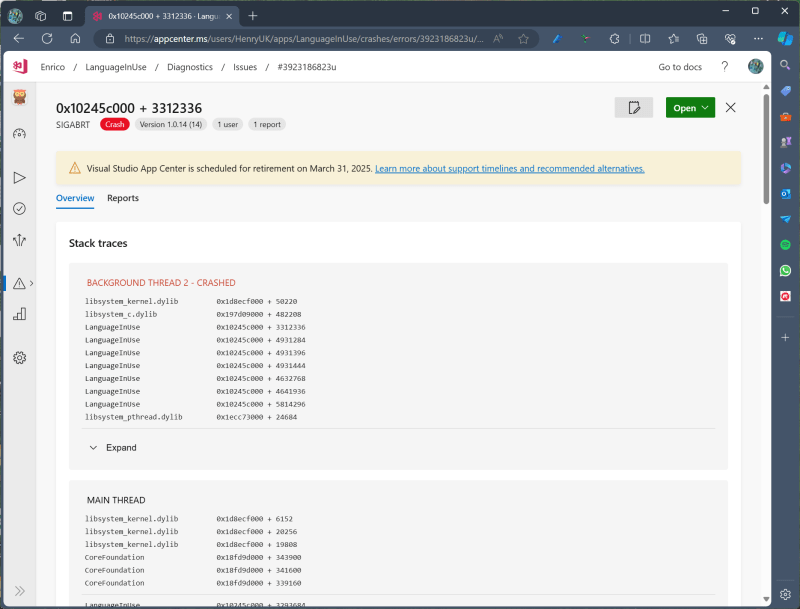Toggle the read aloud icon
The height and width of the screenshot is (609, 800).
pos(498,39)
